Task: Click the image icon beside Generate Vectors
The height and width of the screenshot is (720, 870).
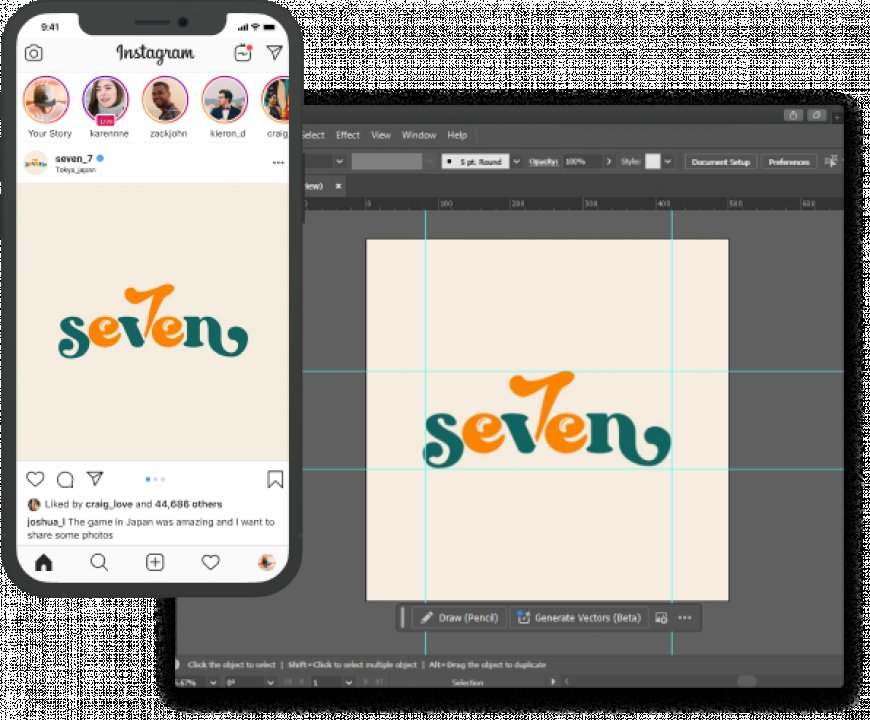Action: pyautogui.click(x=659, y=618)
